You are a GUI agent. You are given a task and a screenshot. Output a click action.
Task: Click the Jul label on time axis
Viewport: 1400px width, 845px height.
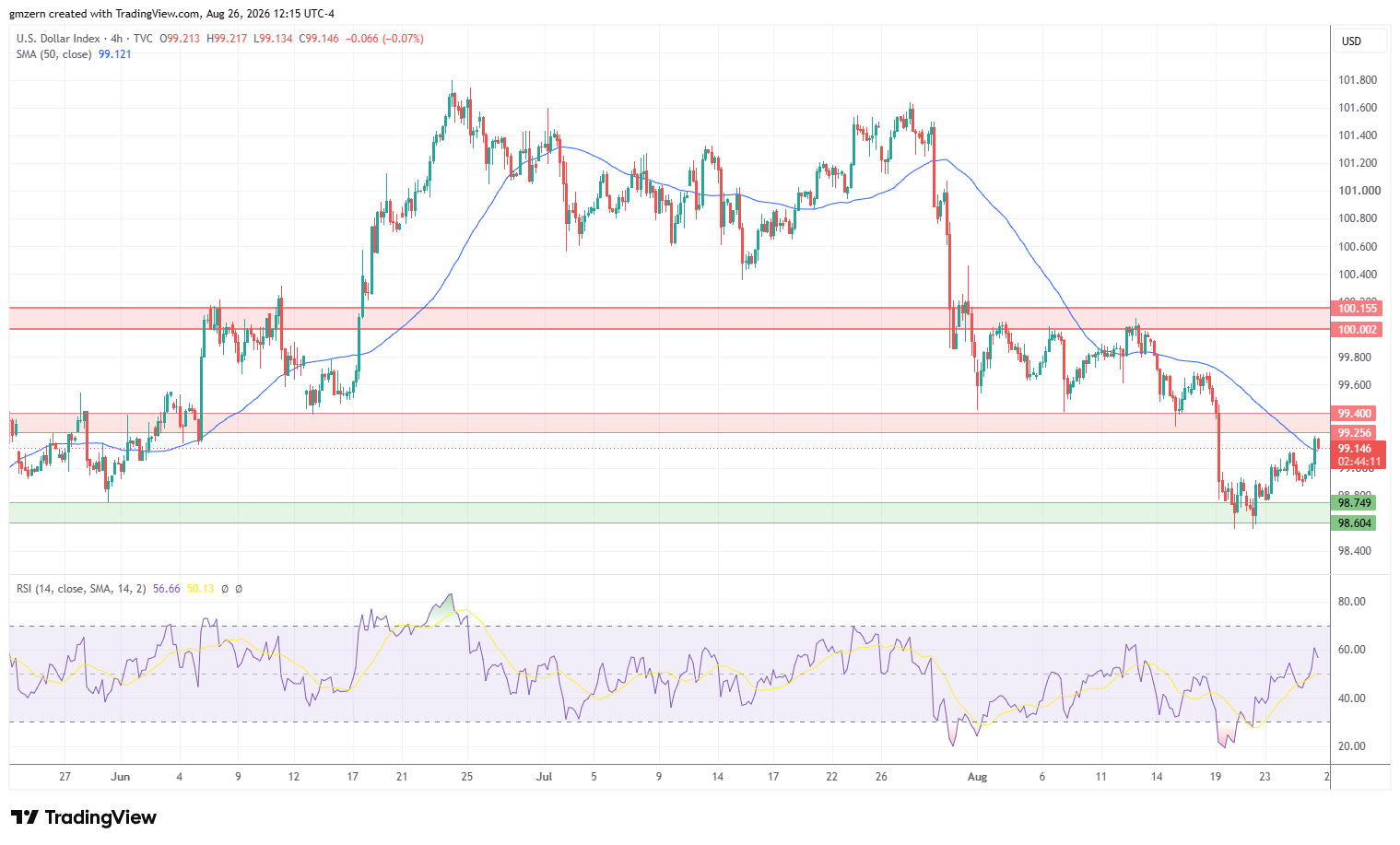pyautogui.click(x=544, y=777)
